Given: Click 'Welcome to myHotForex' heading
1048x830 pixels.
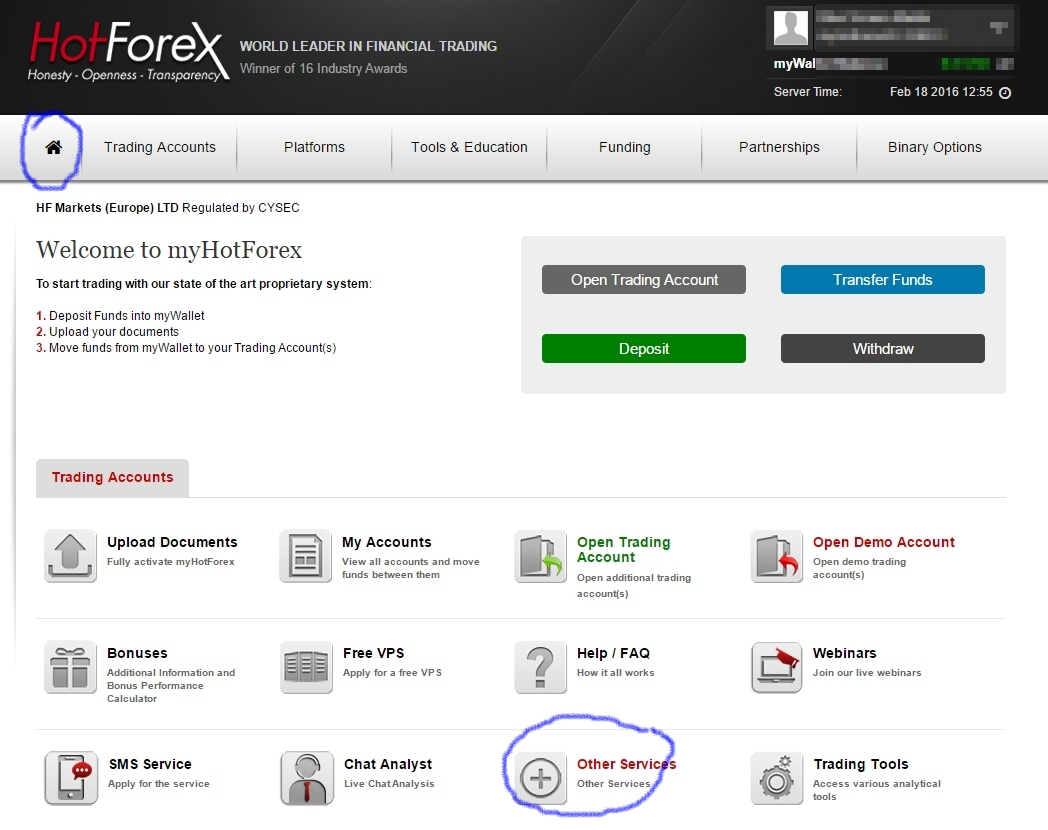Looking at the screenshot, I should click(x=169, y=250).
